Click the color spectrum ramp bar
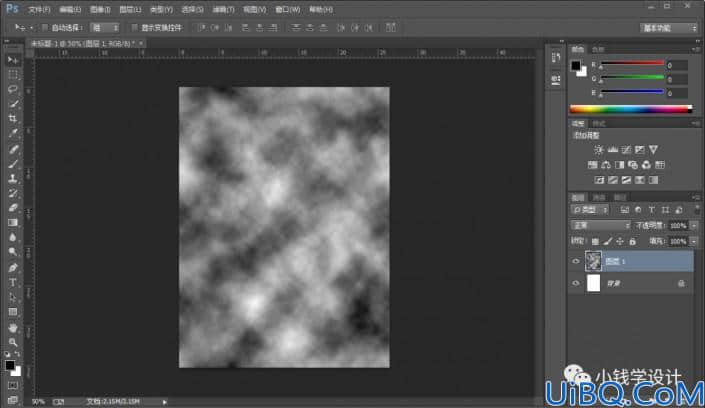705x408 pixels. tap(631, 109)
